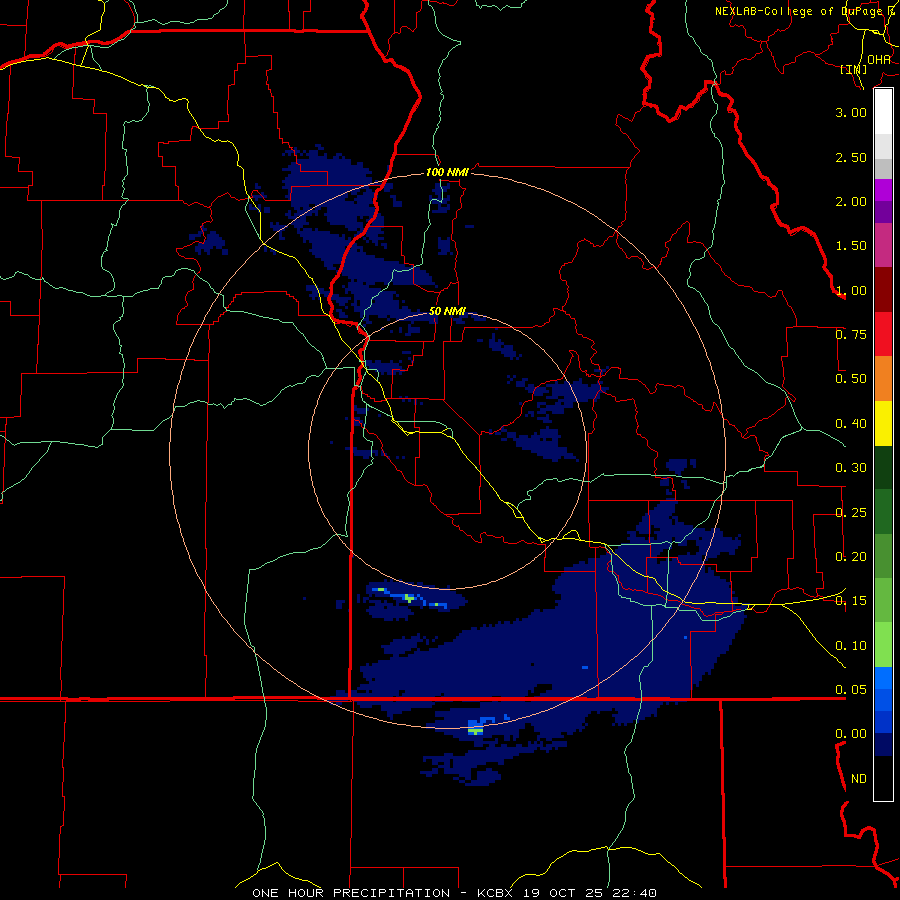Select the bright red swatch near 0.75
900x900 pixels.
tap(883, 334)
